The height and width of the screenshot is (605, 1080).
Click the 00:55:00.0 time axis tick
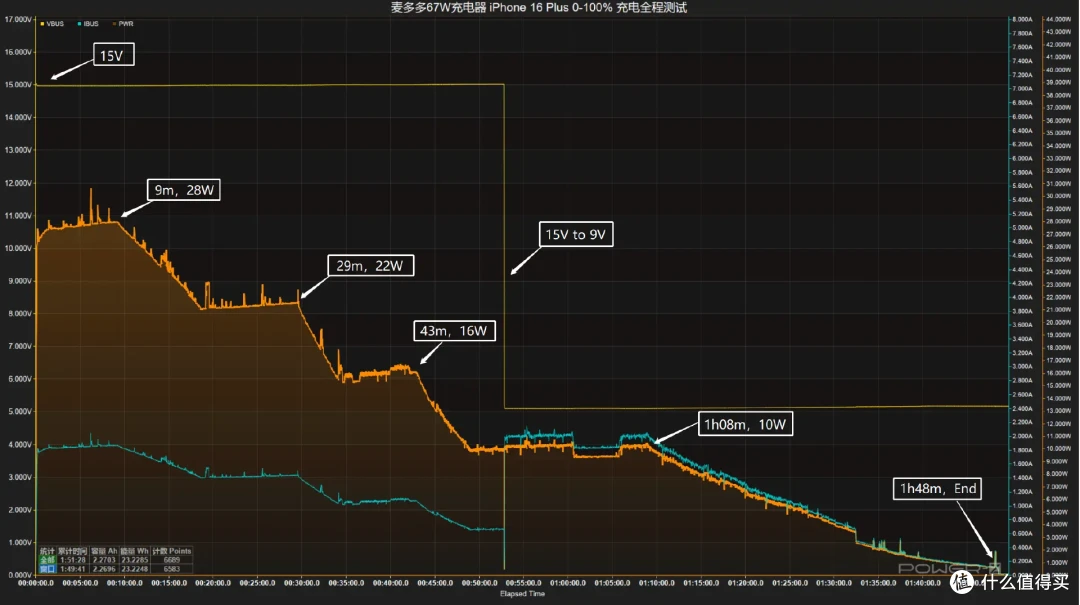pyautogui.click(x=523, y=583)
